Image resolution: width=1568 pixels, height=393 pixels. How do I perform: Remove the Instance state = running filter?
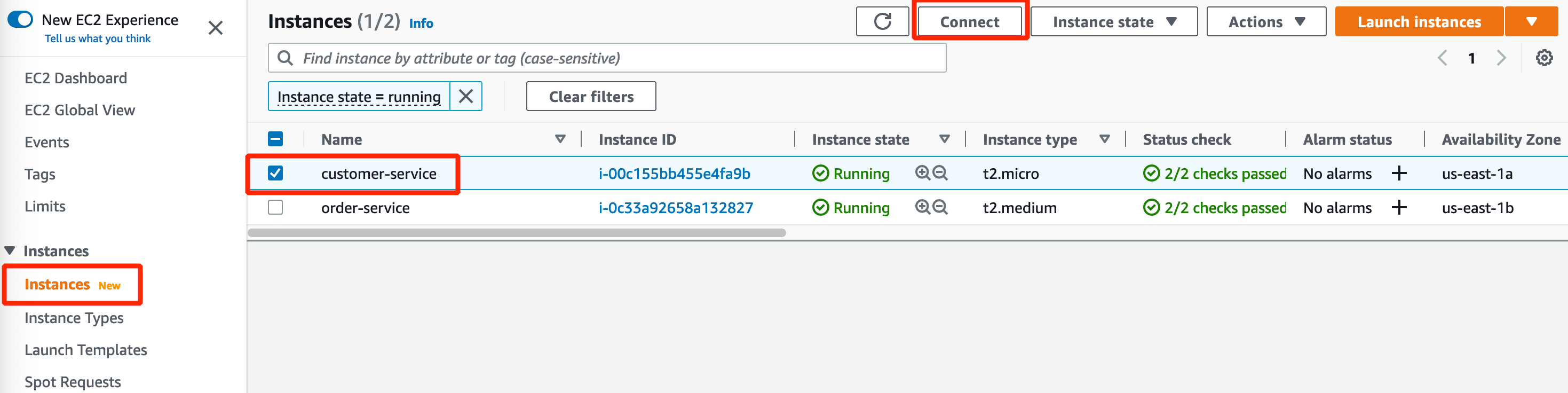[x=466, y=96]
